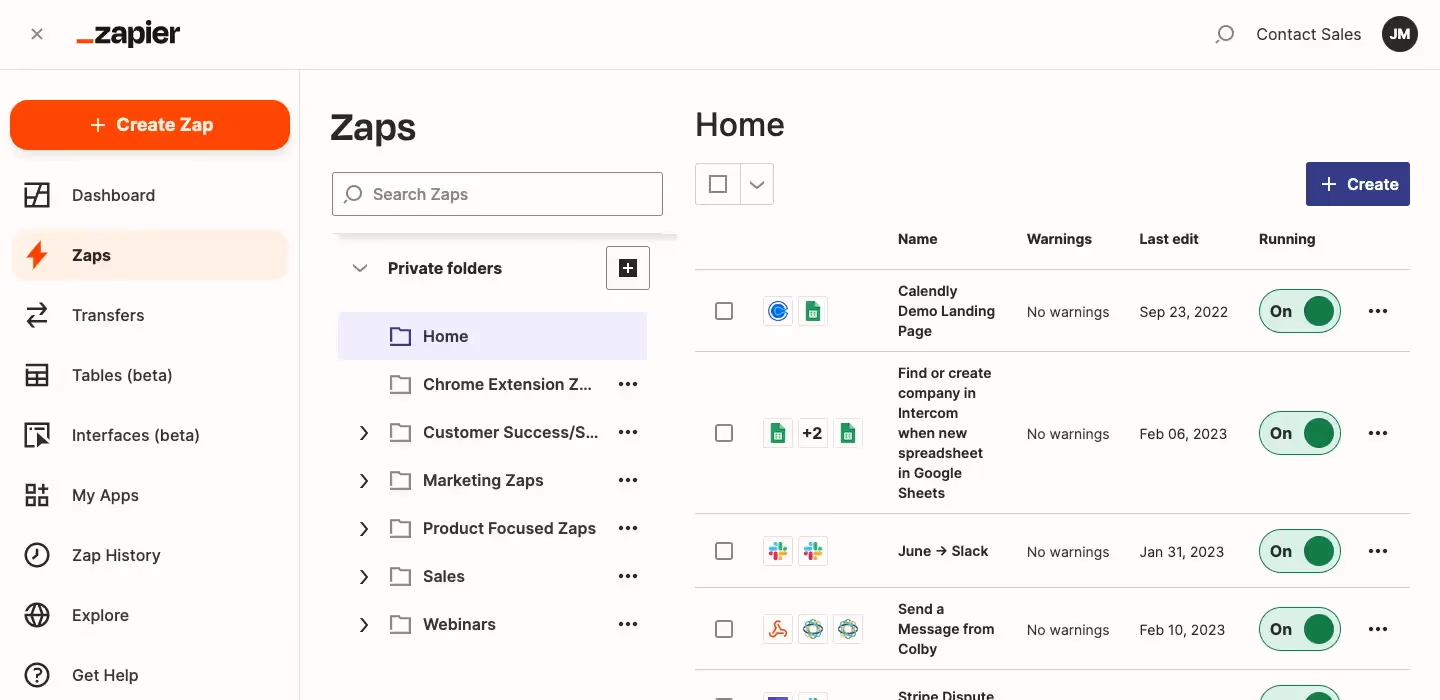Open the Zaps page from the sidebar

(91, 255)
